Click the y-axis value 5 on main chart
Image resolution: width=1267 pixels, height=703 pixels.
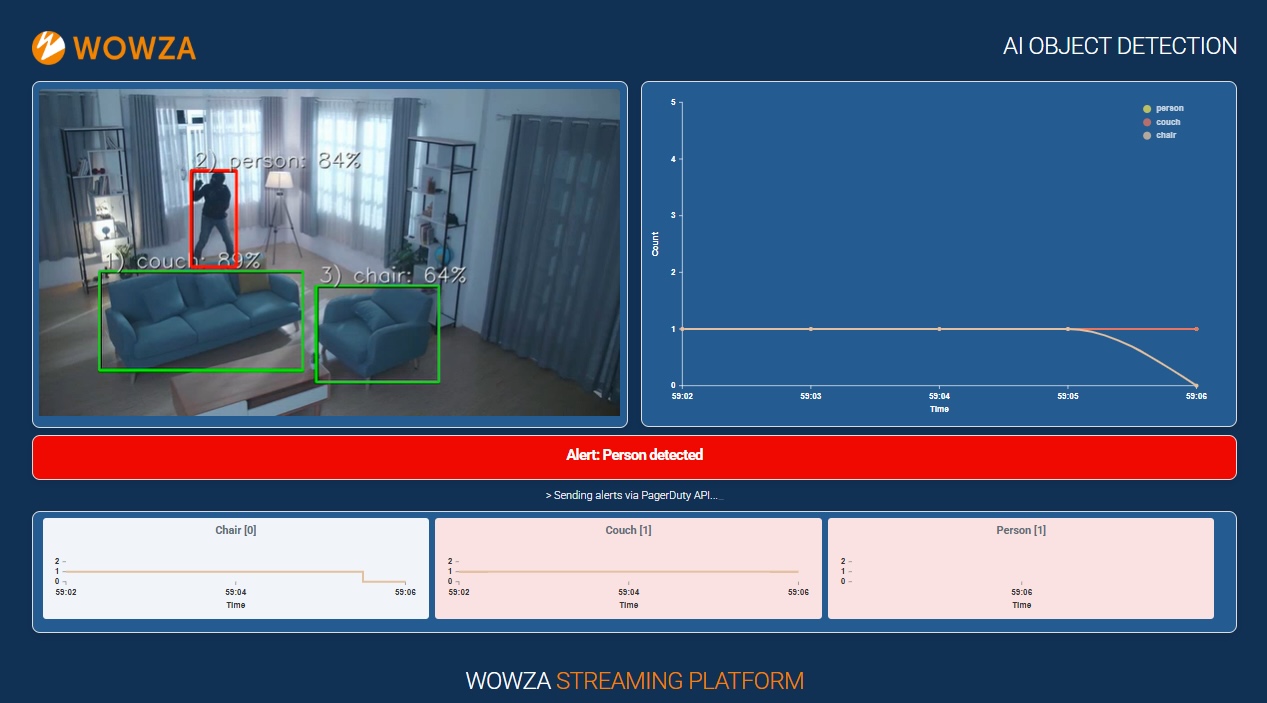click(x=674, y=102)
